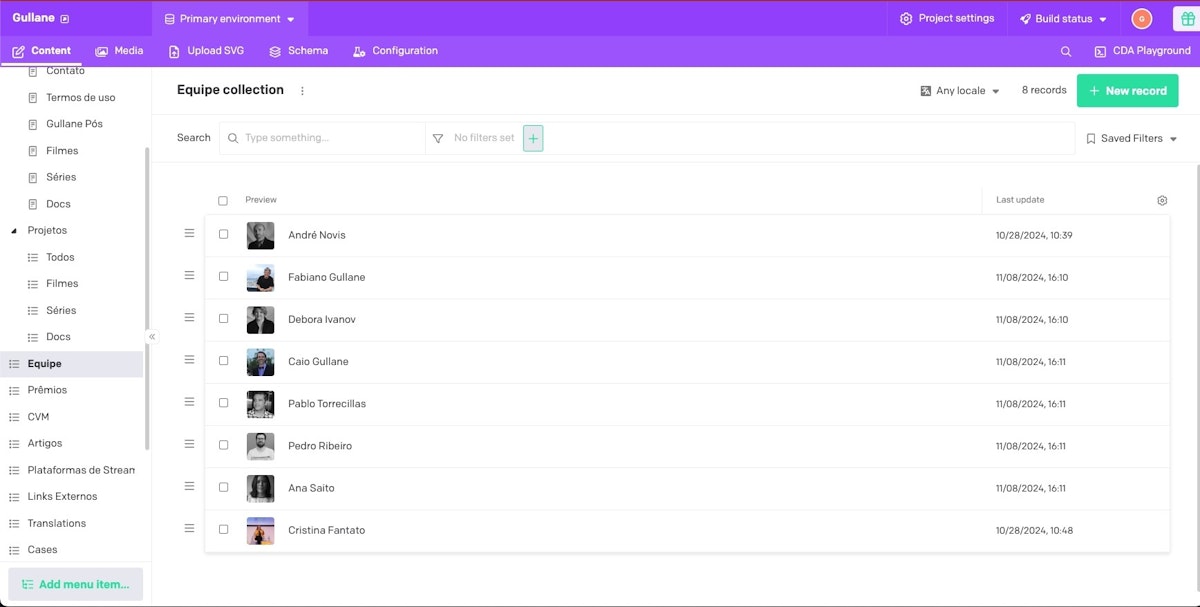Open the user avatar menu
This screenshot has height=607, width=1200.
tap(1141, 19)
